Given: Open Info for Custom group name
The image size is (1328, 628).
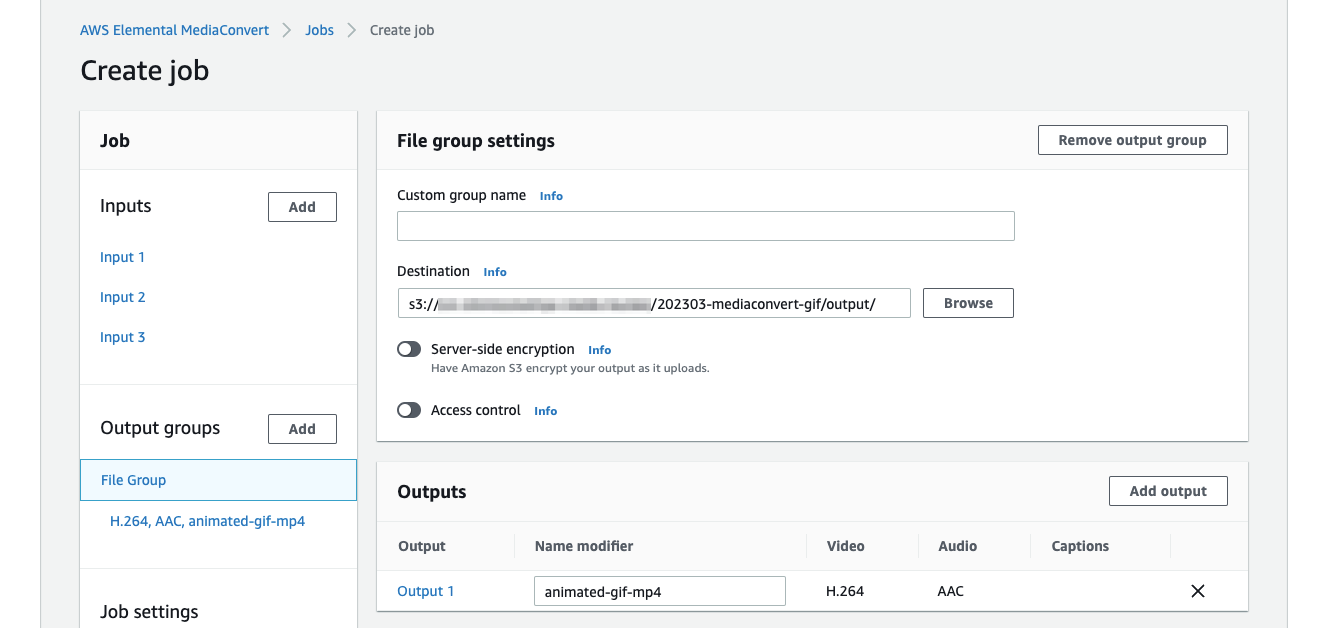Looking at the screenshot, I should tap(551, 196).
